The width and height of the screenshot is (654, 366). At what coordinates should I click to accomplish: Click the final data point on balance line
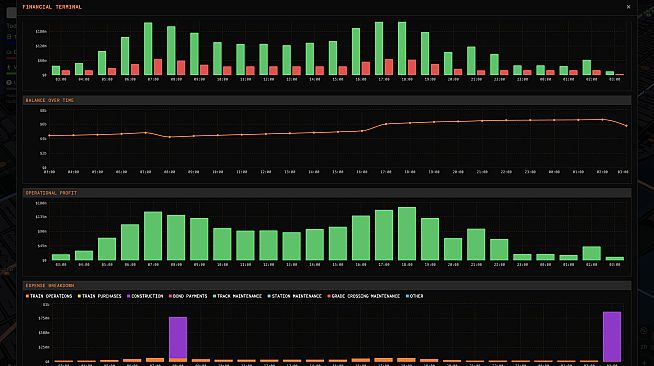pos(626,125)
